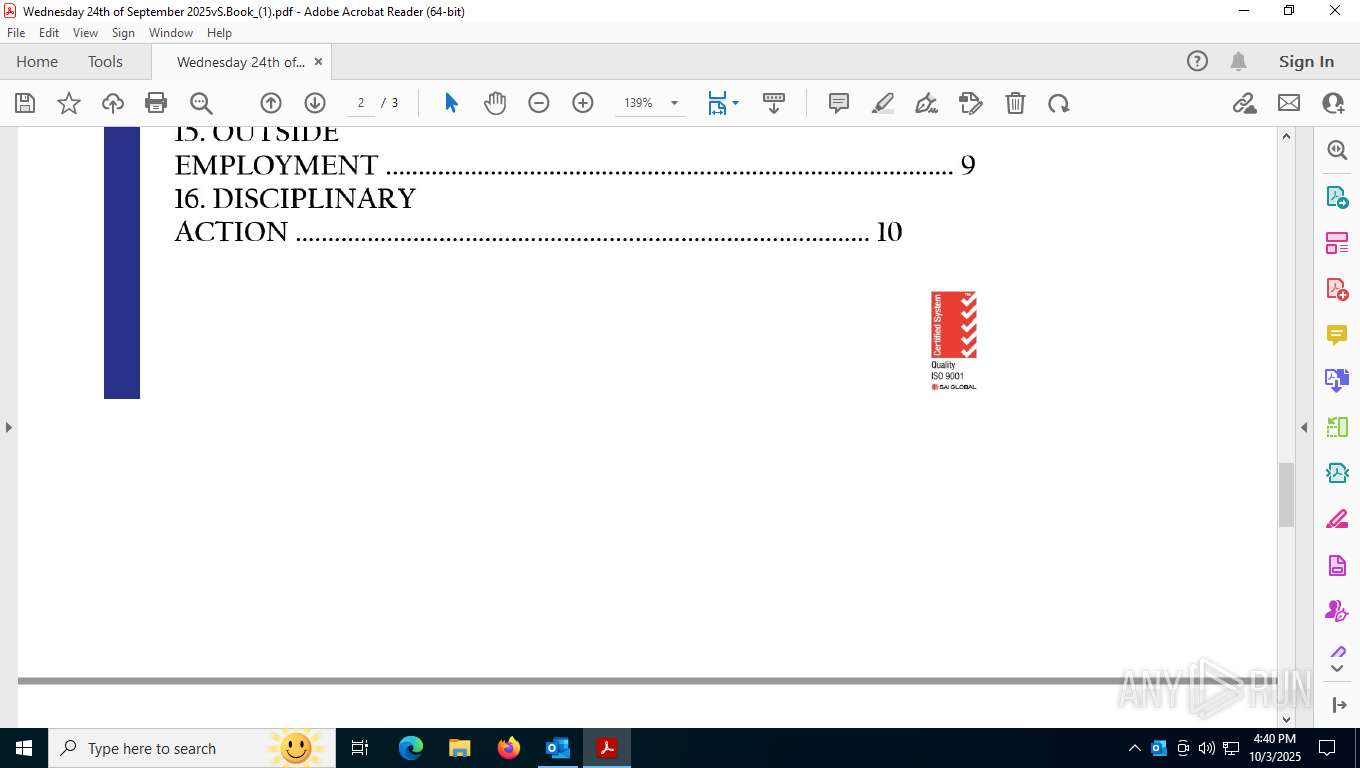The height and width of the screenshot is (768, 1360).
Task: Share with others person icon
Action: [x=1333, y=103]
